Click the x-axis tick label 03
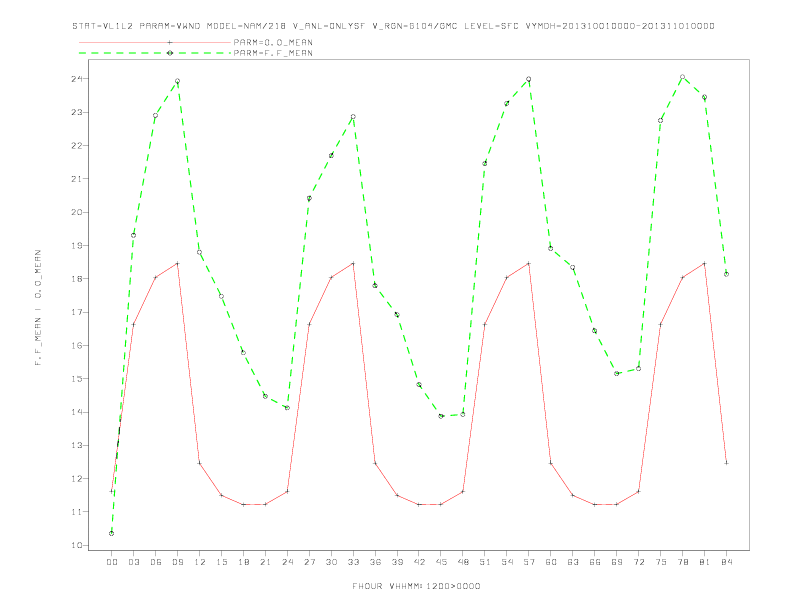 [x=133, y=562]
